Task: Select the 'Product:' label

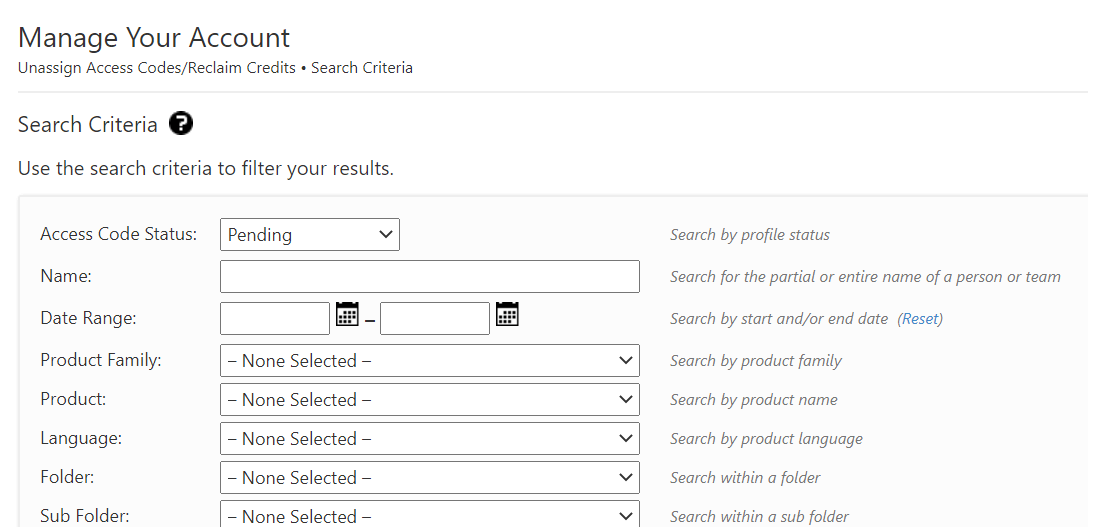Action: click(x=73, y=399)
